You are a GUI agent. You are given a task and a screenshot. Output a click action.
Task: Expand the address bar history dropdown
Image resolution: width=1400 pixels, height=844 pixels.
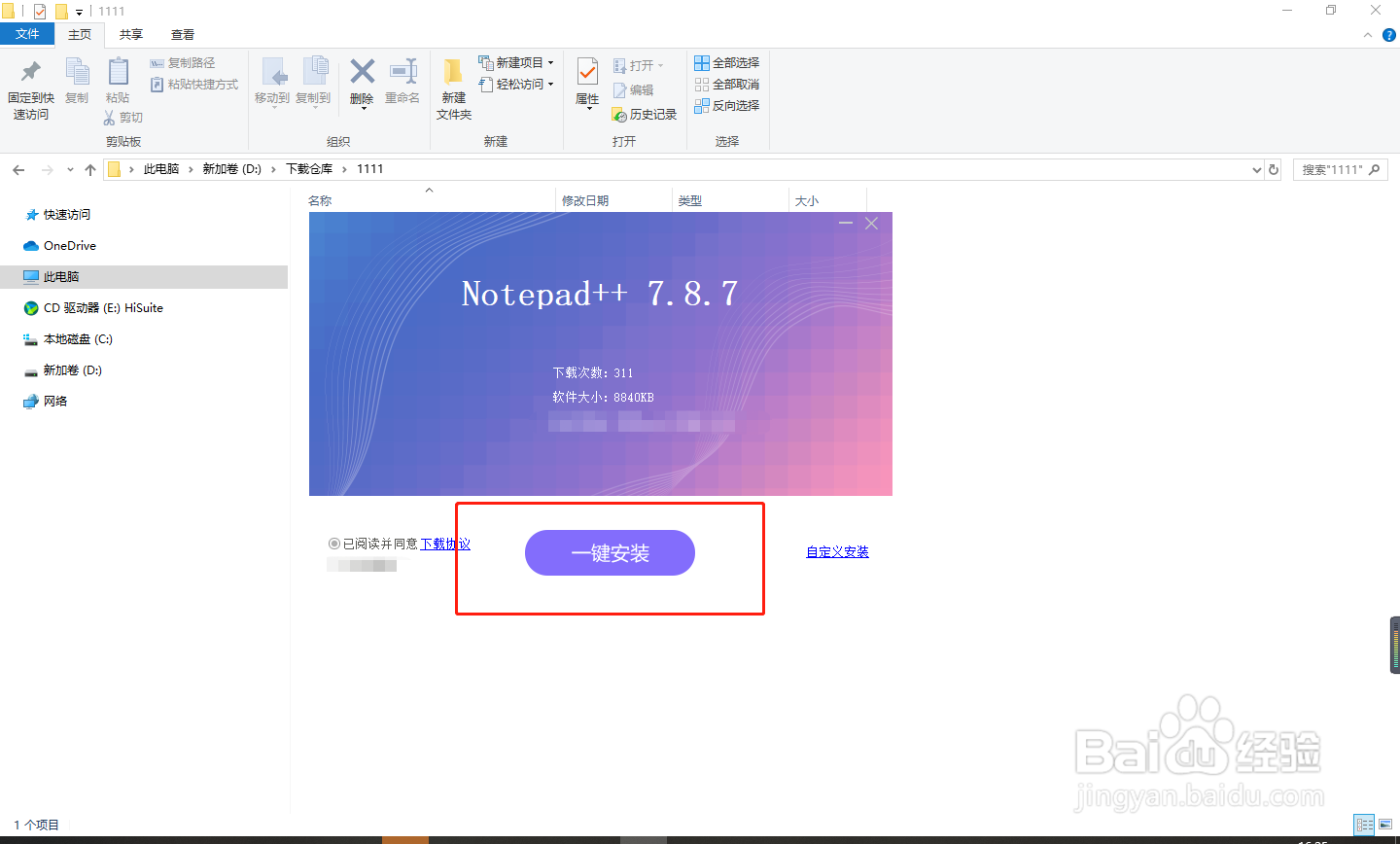click(x=1256, y=170)
